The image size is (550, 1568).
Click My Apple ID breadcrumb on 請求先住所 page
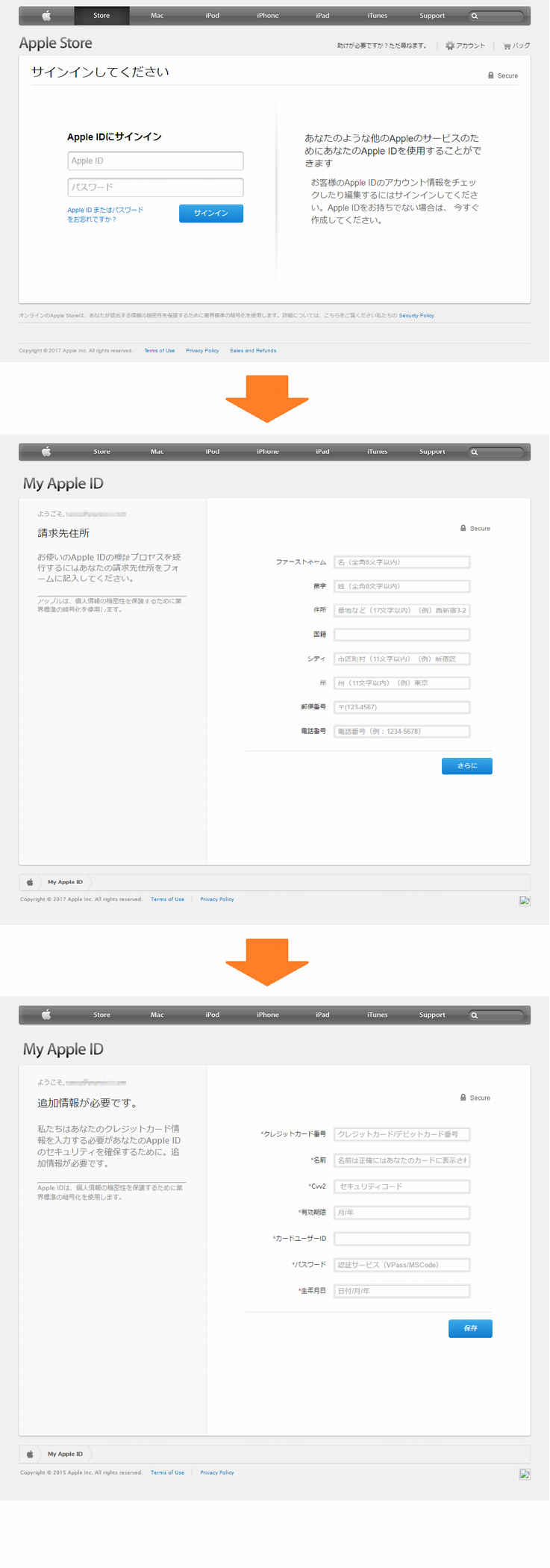pyautogui.click(x=65, y=882)
